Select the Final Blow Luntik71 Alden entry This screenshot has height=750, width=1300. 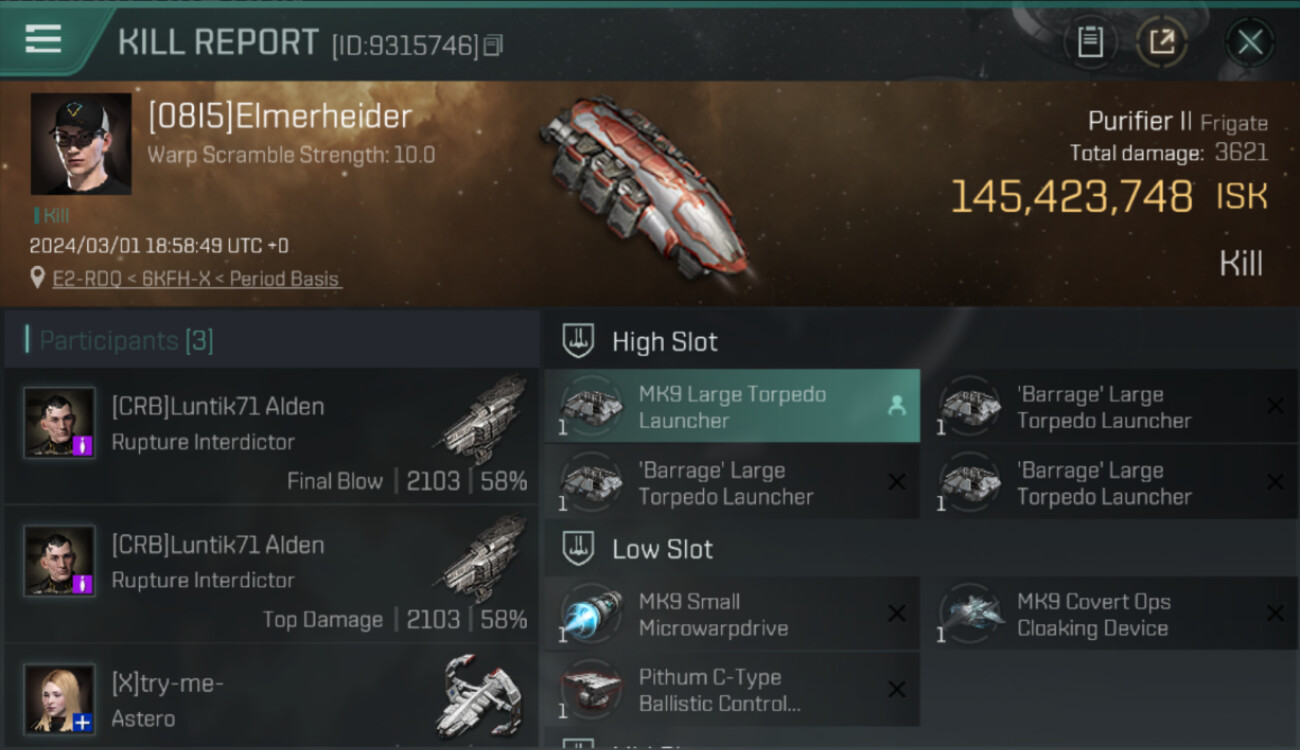pyautogui.click(x=271, y=436)
